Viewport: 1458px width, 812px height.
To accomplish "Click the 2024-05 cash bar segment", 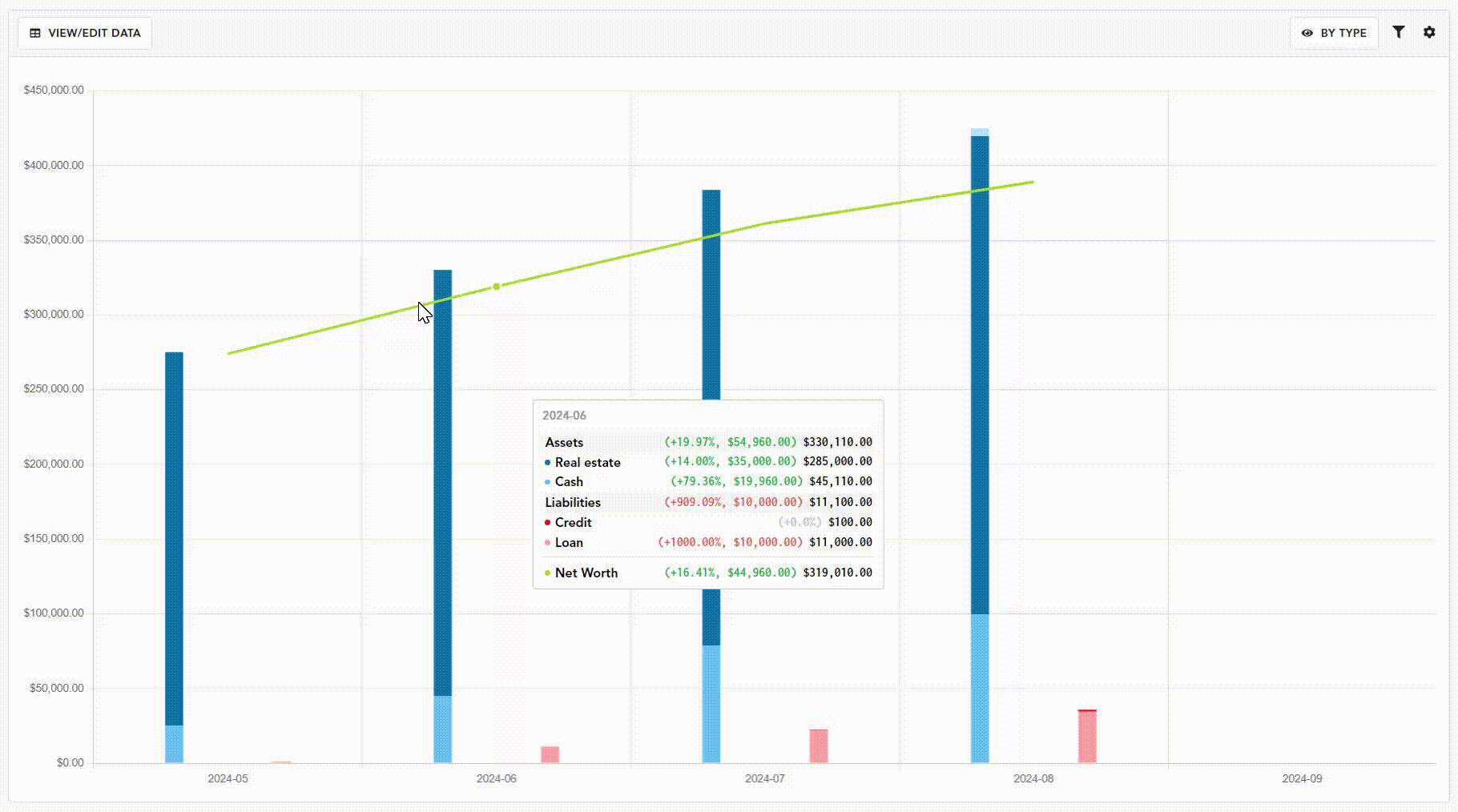I will pos(174,744).
